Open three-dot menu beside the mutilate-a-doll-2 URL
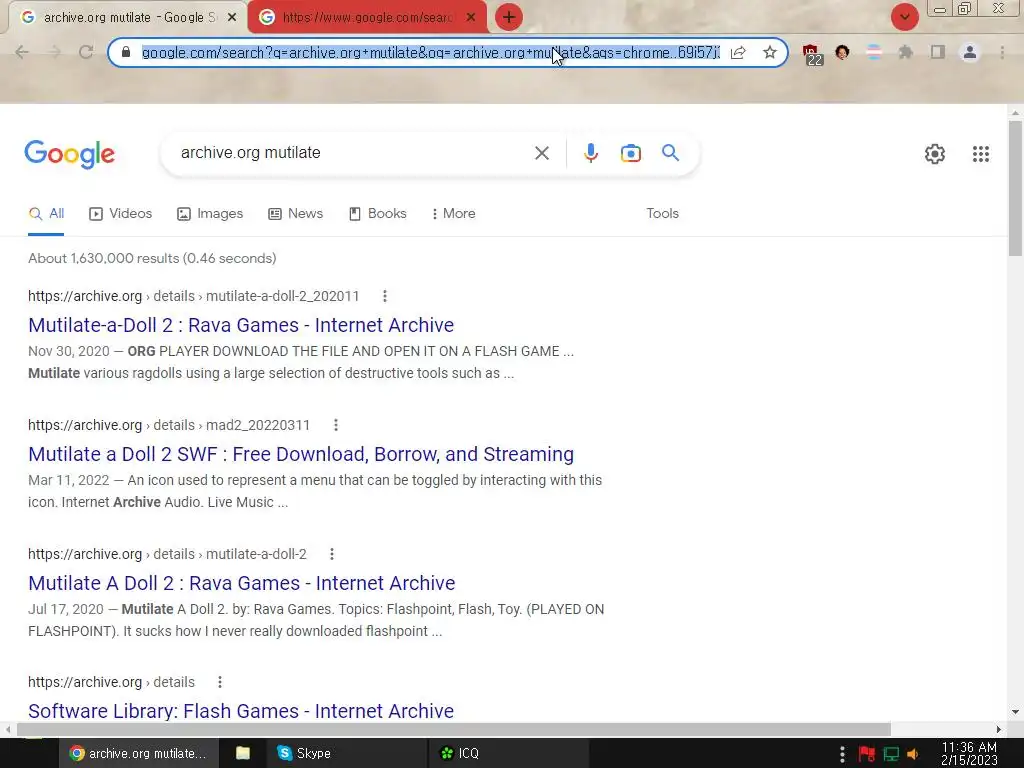Viewport: 1024px width, 768px height. 332,554
